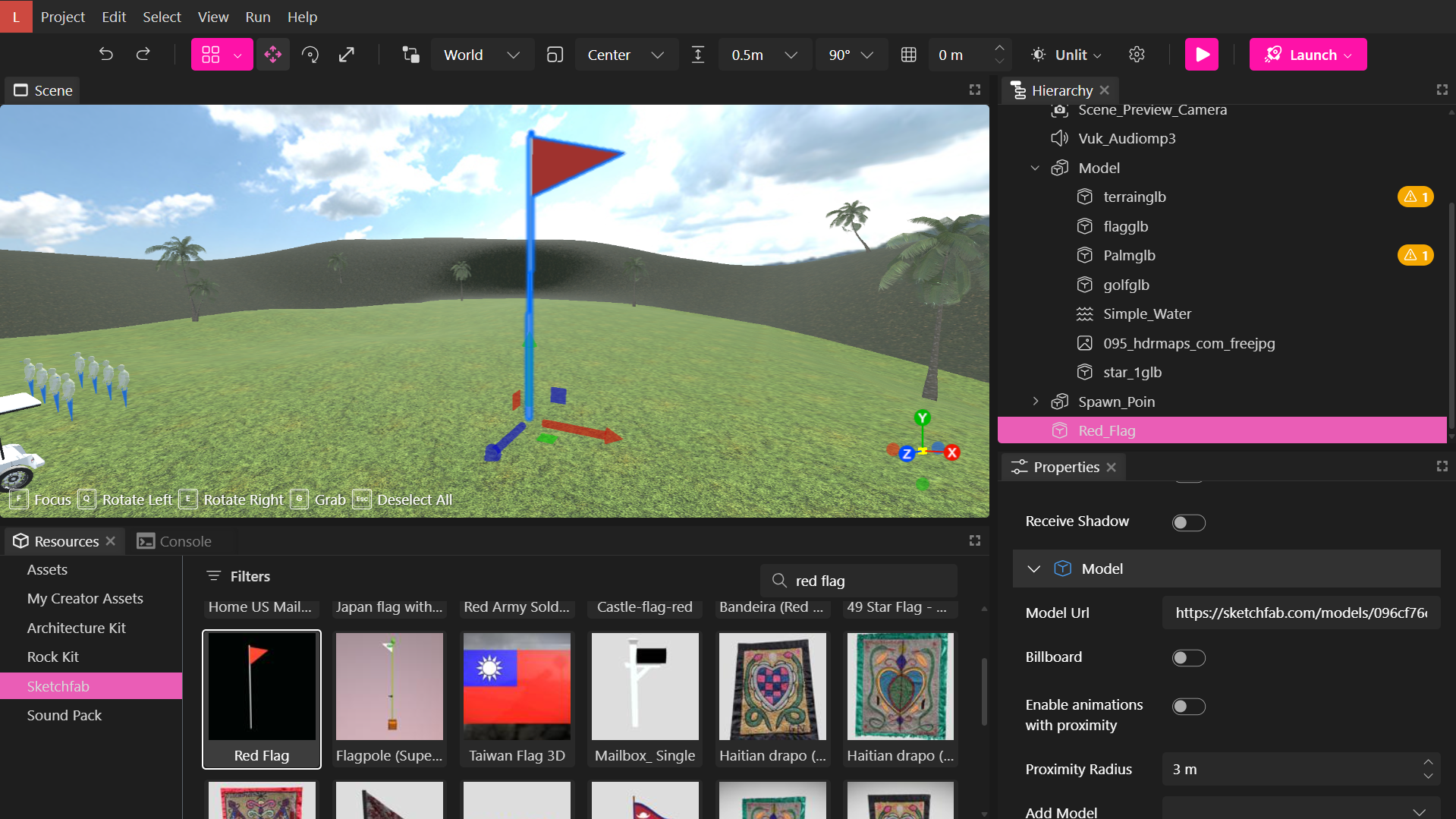Image resolution: width=1456 pixels, height=819 pixels.
Task: Select Sketchfab in resources sidebar
Action: [91, 686]
